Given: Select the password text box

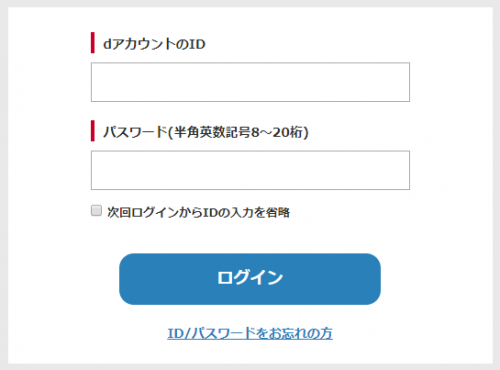Looking at the screenshot, I should (250, 170).
